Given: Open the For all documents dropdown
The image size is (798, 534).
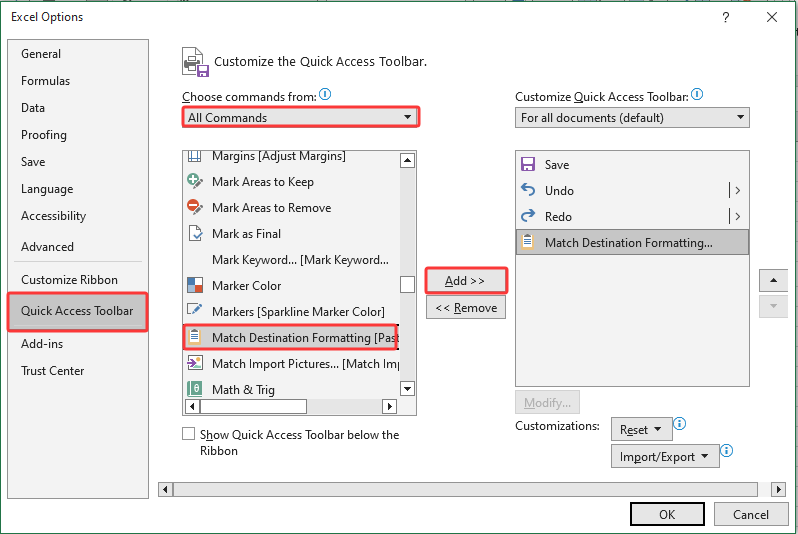Looking at the screenshot, I should coord(632,117).
